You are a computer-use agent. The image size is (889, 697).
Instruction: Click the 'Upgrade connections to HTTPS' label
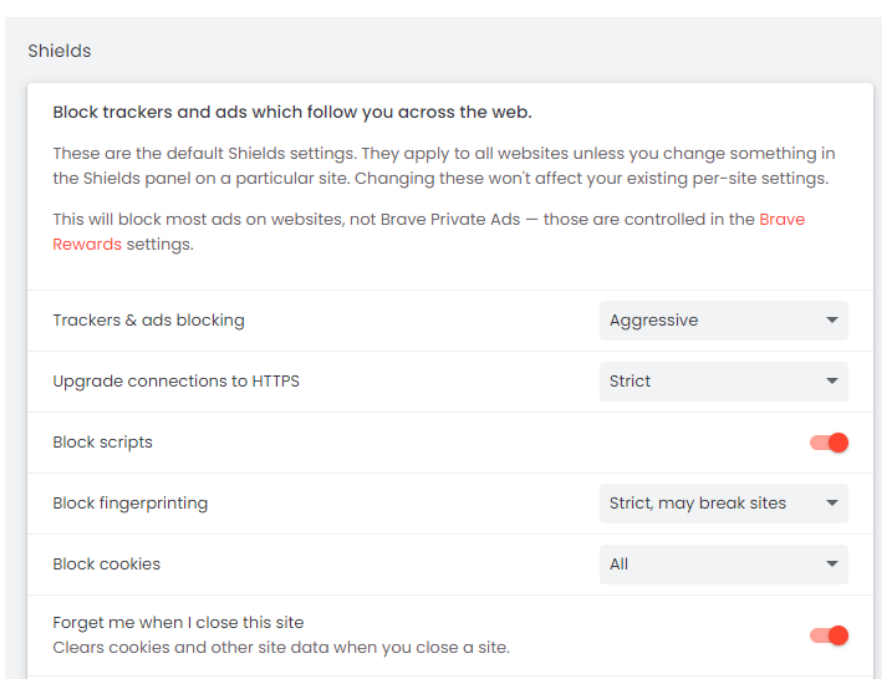point(176,382)
